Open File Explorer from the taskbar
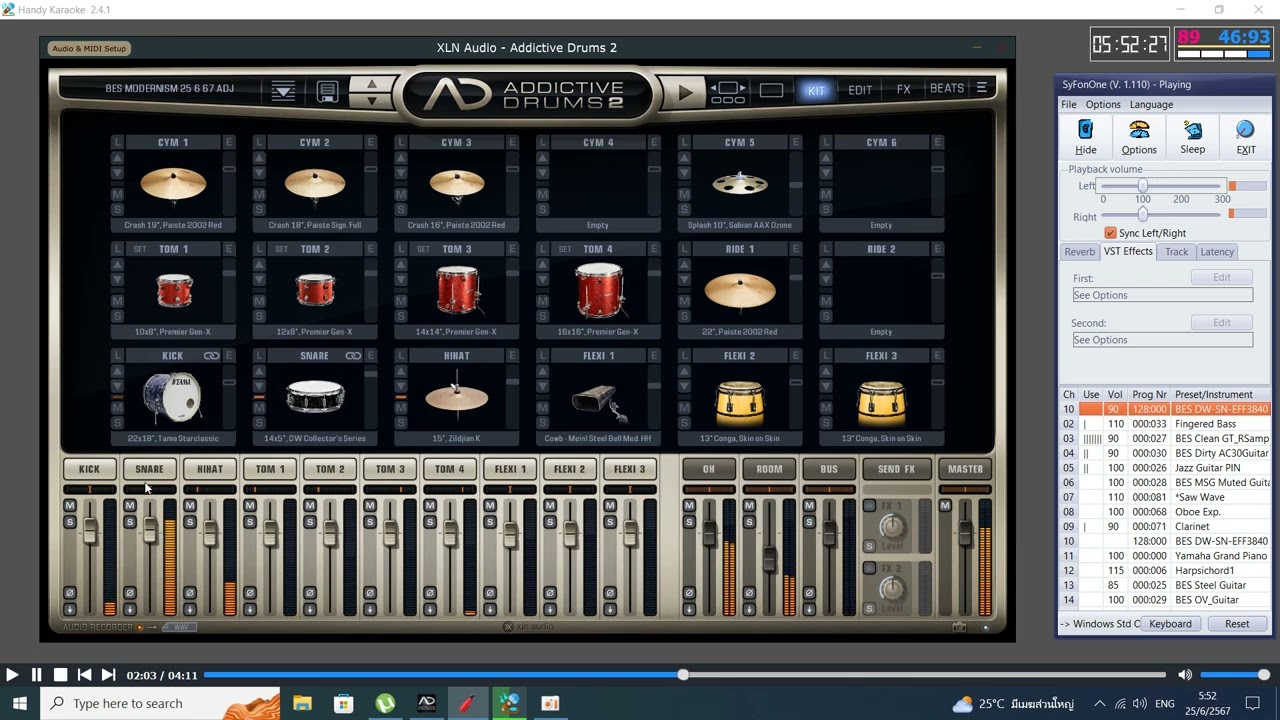The image size is (1280, 720). pyautogui.click(x=302, y=703)
